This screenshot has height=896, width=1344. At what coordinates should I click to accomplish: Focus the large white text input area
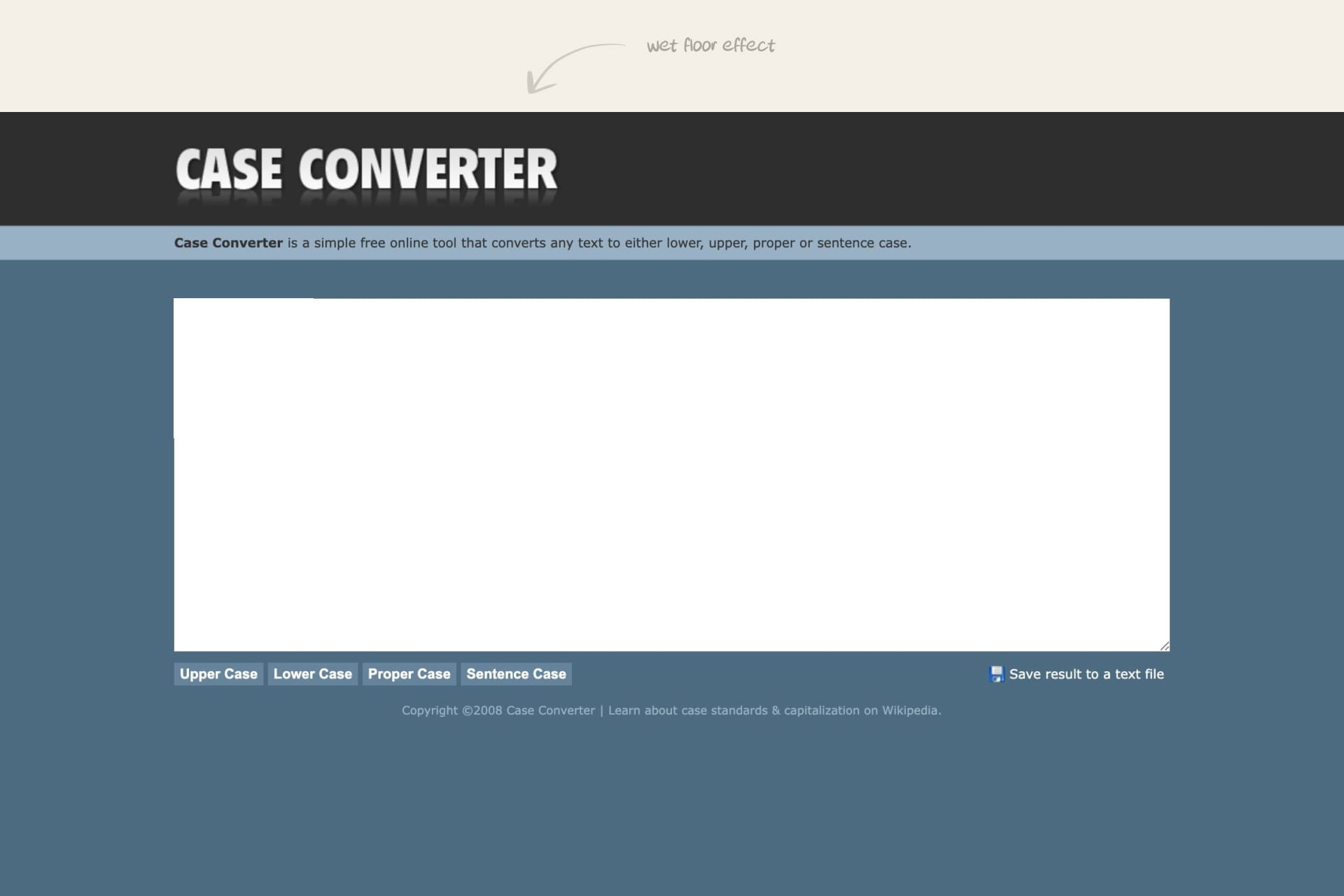click(671, 475)
